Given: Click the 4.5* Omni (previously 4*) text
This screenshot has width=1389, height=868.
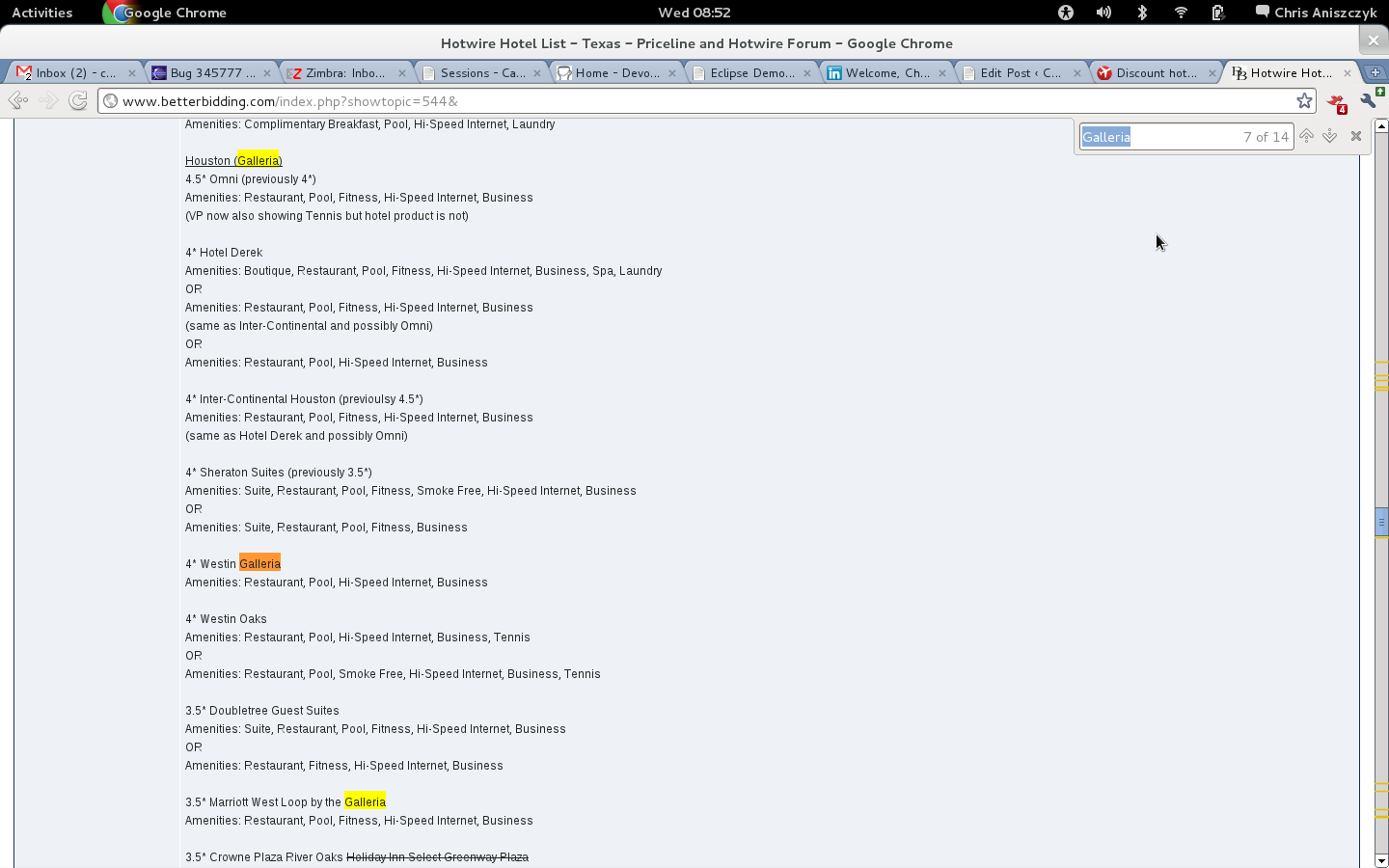Looking at the screenshot, I should [251, 179].
